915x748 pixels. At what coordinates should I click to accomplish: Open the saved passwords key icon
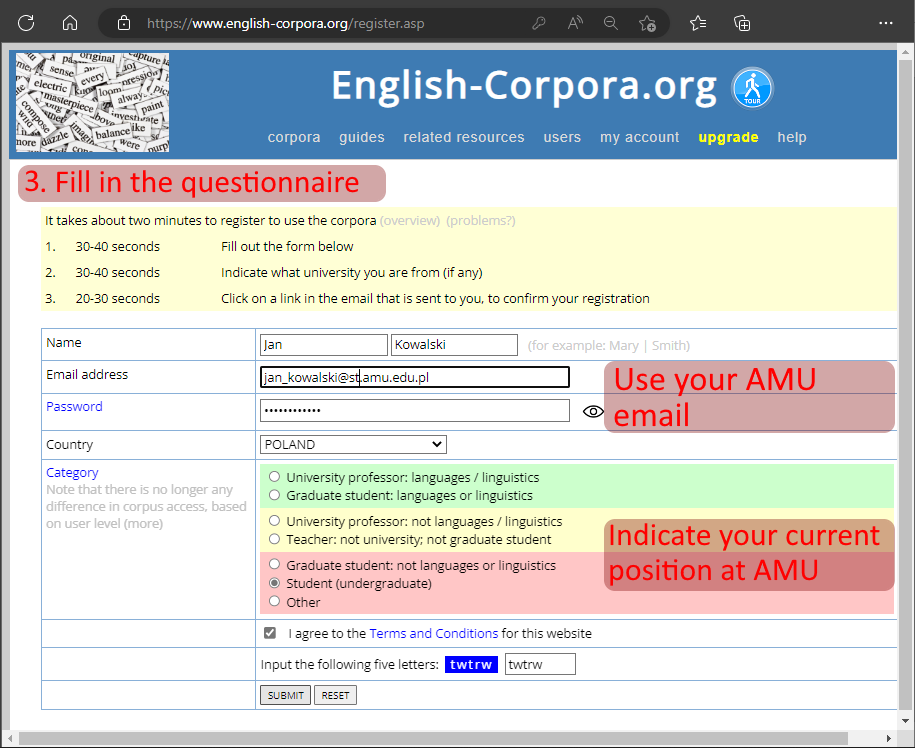point(538,22)
